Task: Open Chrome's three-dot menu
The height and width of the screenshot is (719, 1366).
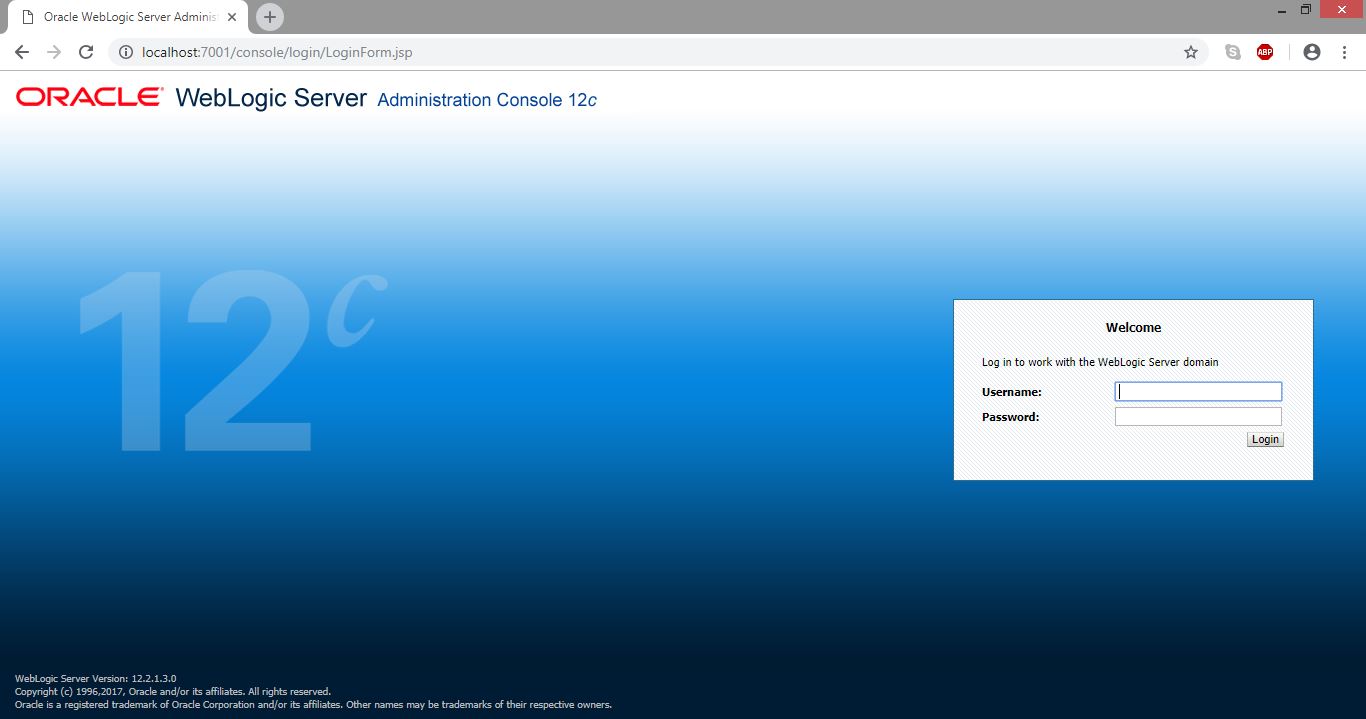Action: 1344,52
